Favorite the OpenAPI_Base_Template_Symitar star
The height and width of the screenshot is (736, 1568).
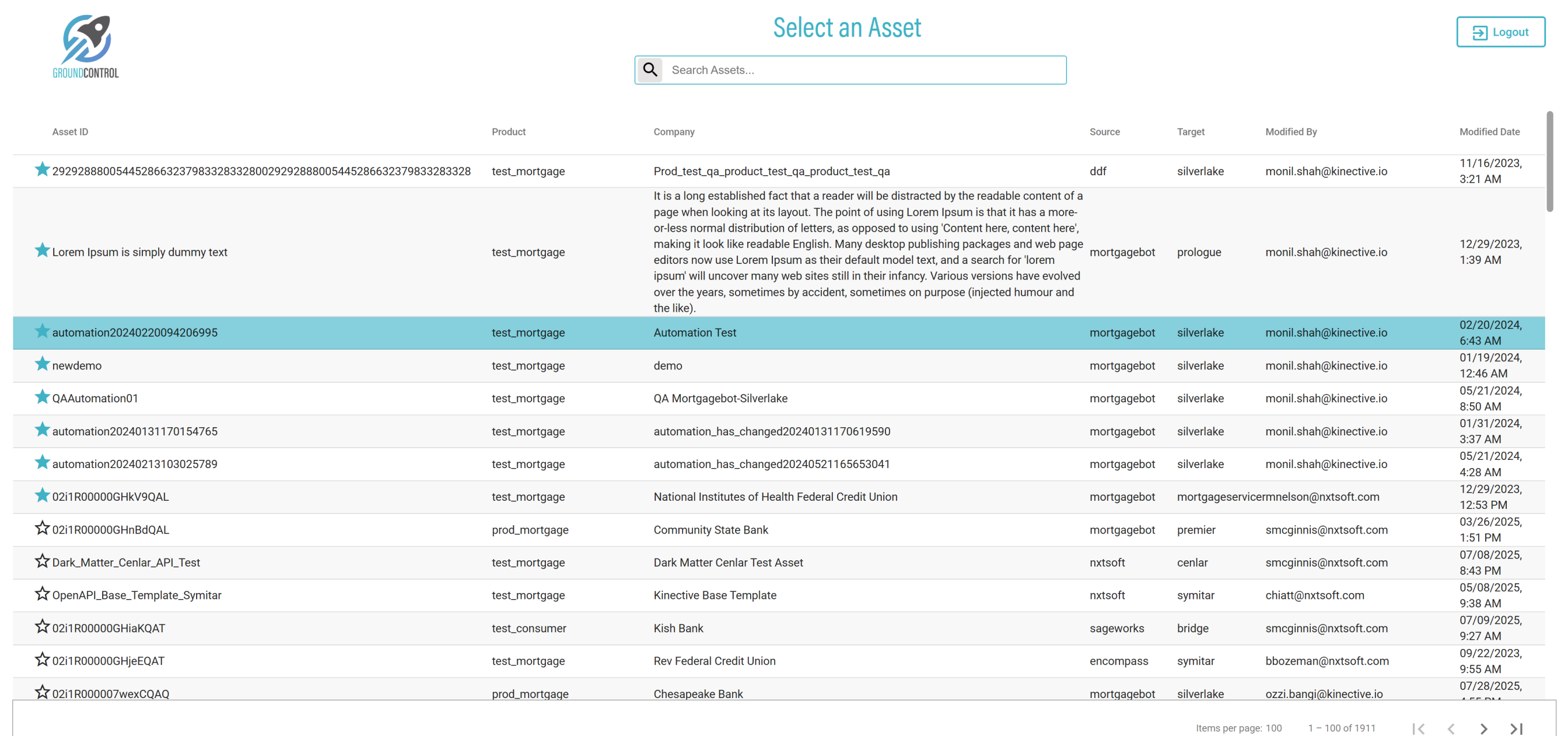(x=42, y=594)
